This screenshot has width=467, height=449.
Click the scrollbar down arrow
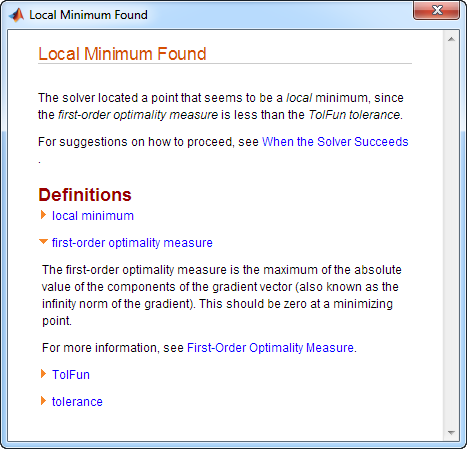point(451,433)
